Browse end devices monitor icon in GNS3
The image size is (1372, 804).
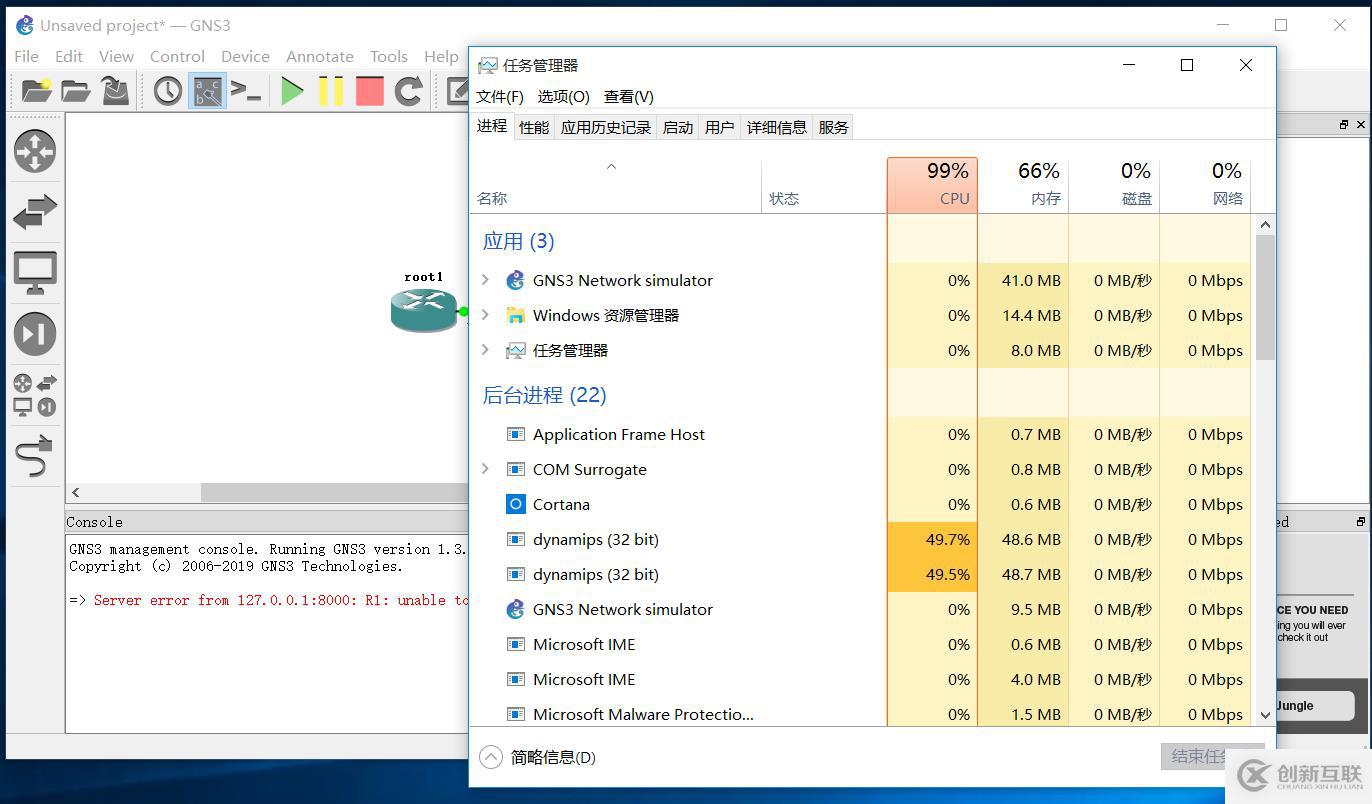tap(35, 272)
